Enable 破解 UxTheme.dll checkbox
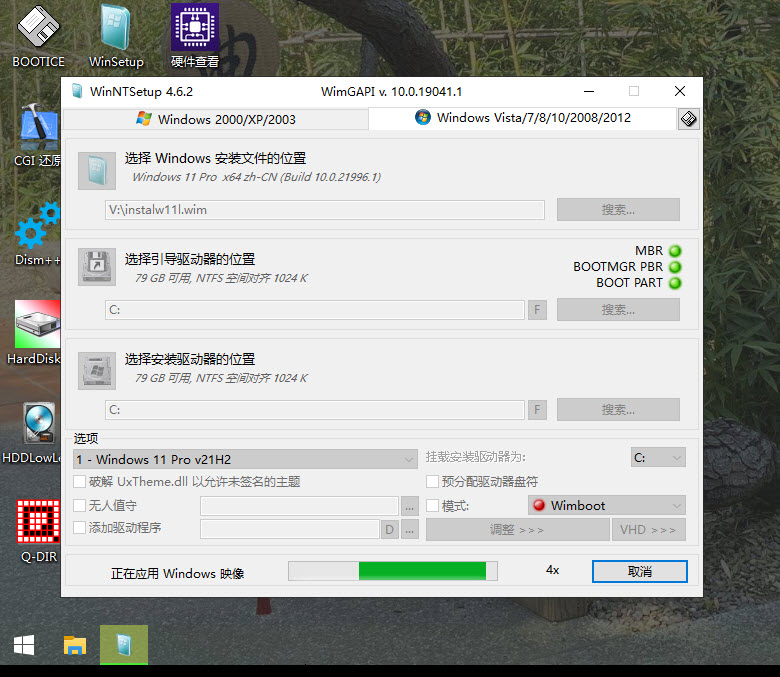 click(x=80, y=482)
